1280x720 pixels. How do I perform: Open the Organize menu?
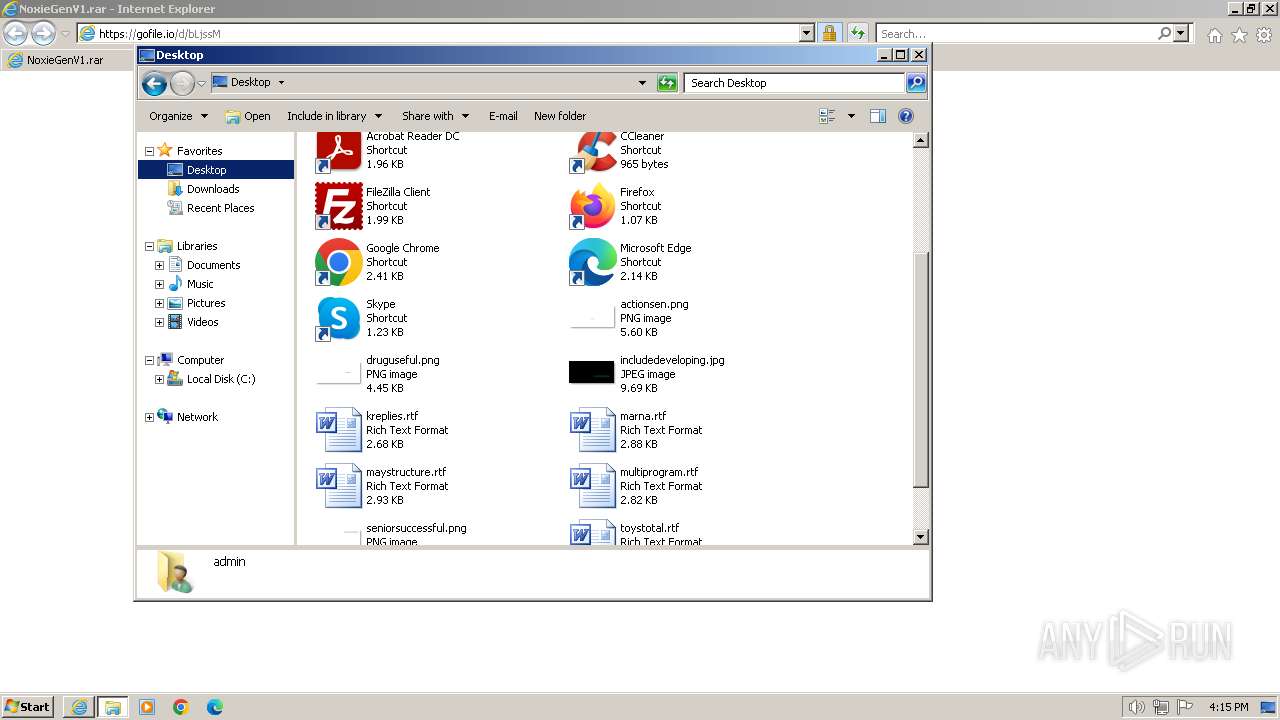(x=178, y=116)
